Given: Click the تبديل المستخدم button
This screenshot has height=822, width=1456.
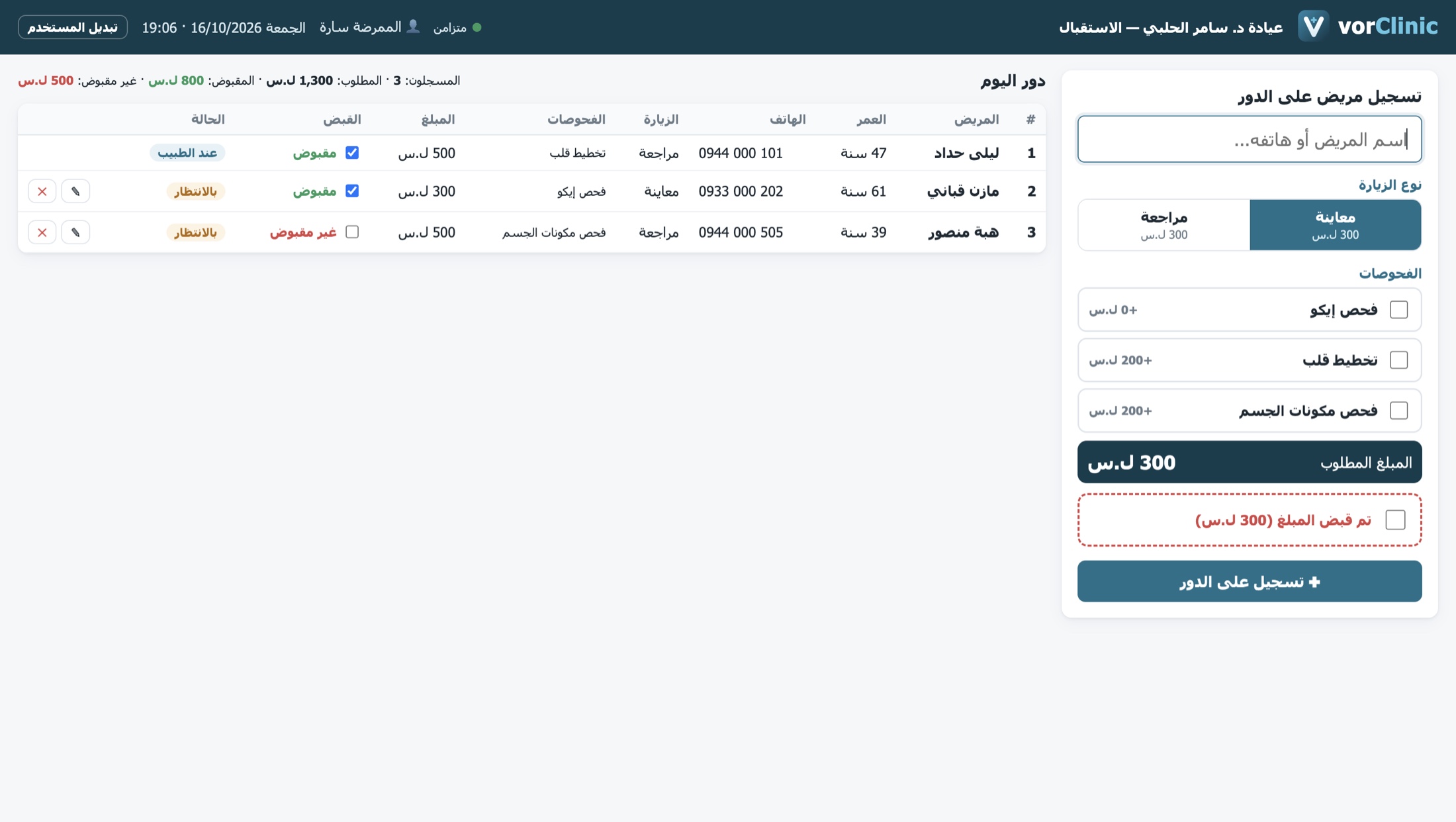Looking at the screenshot, I should click(73, 27).
